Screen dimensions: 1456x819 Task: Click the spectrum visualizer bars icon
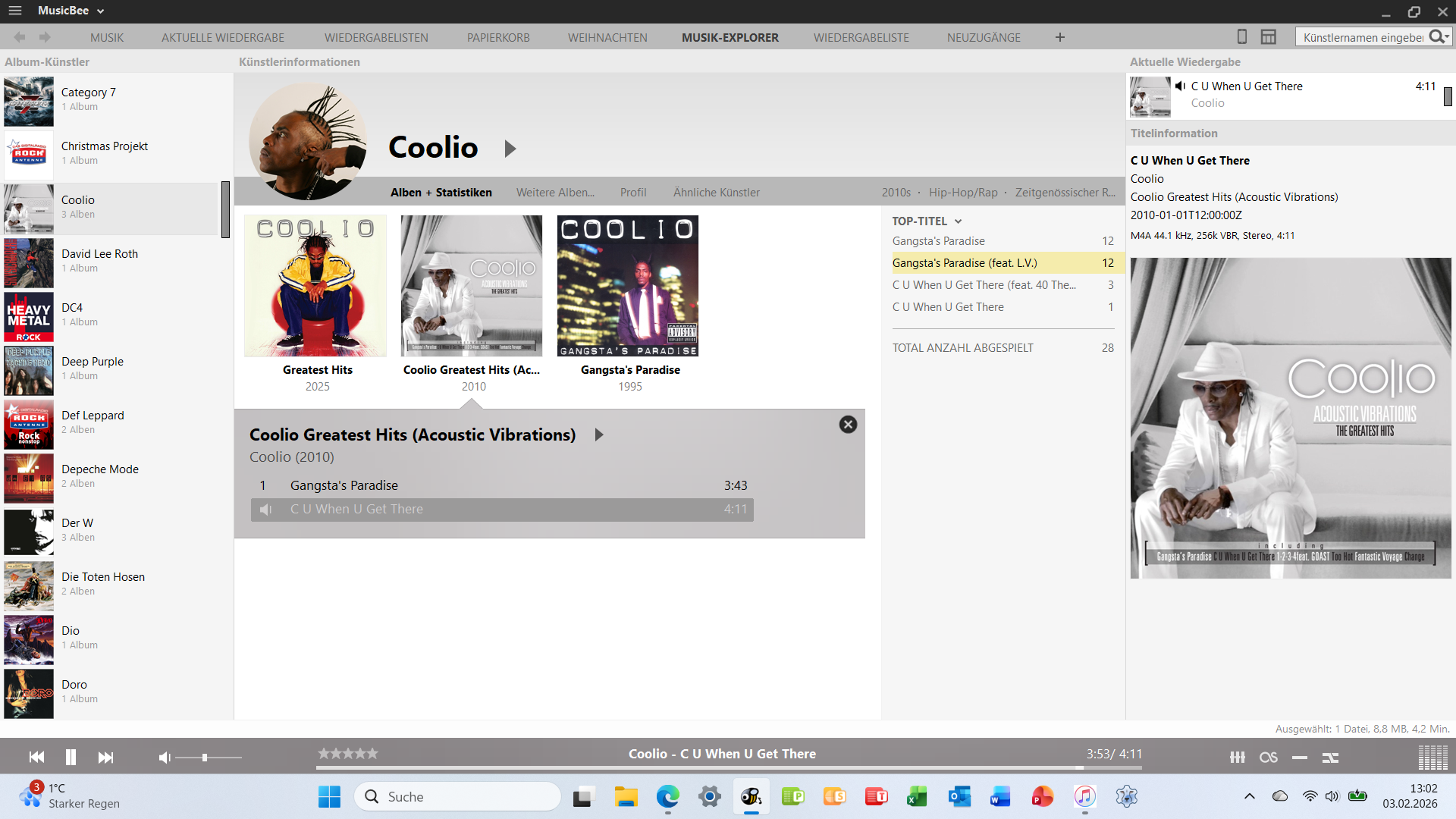[1432, 757]
